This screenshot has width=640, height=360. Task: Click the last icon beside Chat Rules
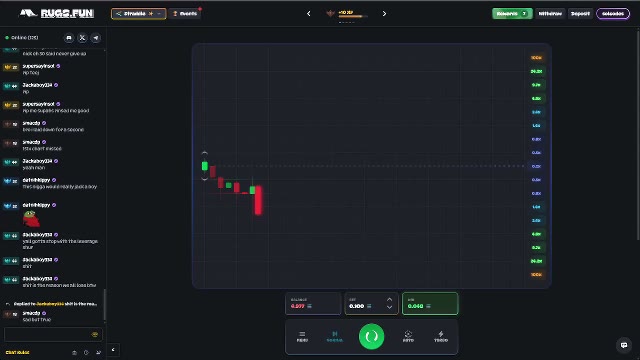pyautogui.click(x=98, y=353)
